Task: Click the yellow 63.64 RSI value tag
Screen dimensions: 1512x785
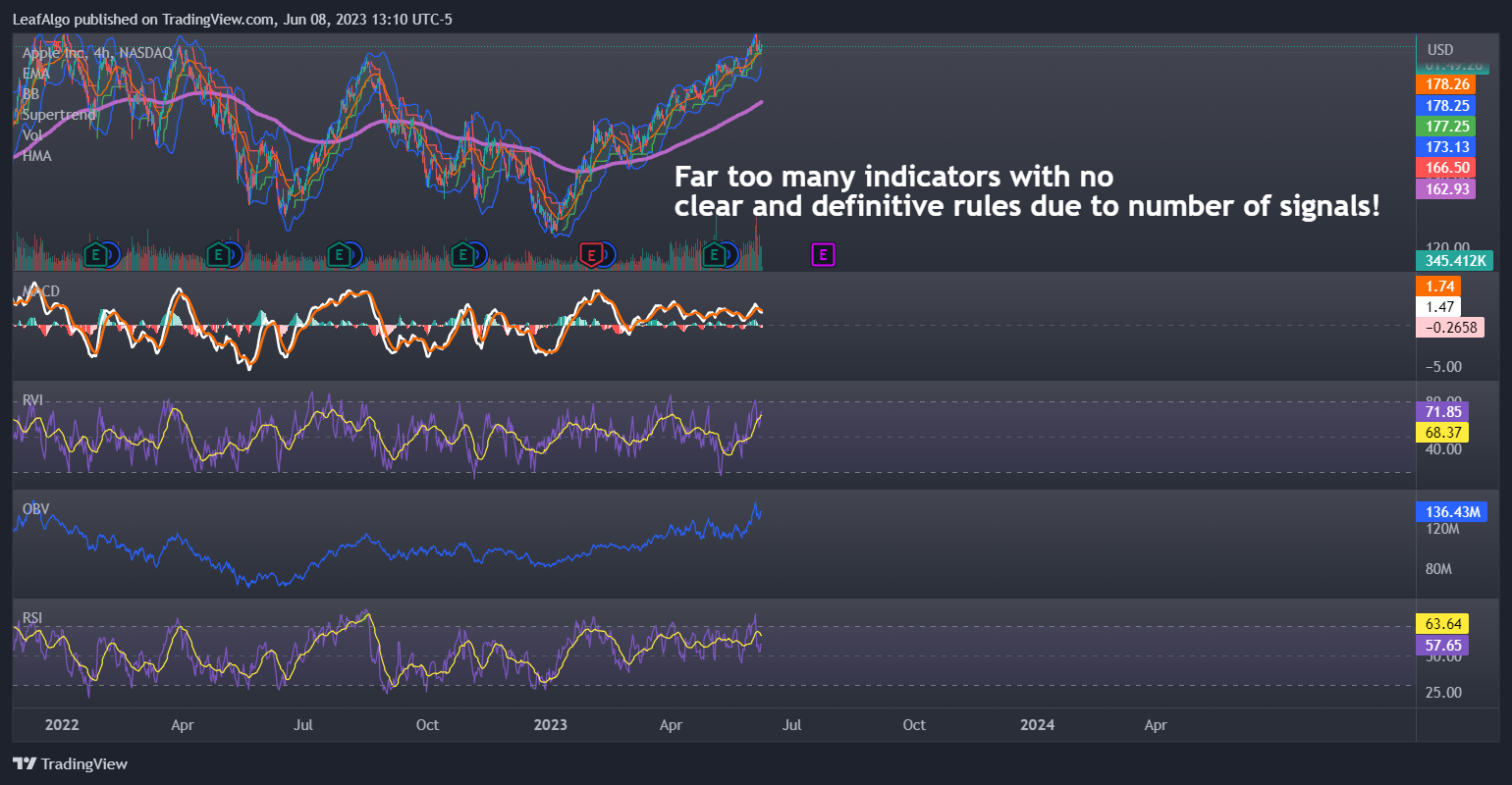Action: (1442, 624)
